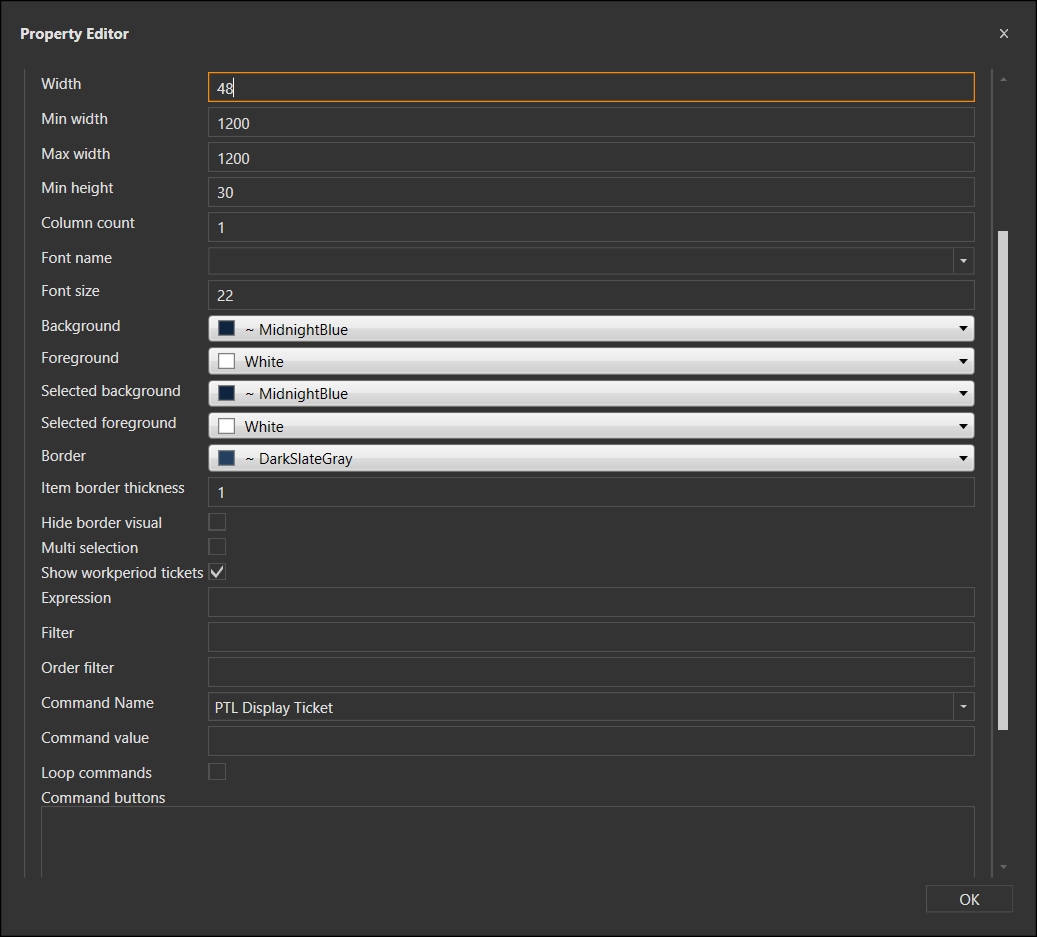Open the Command Name dropdown arrow
The width and height of the screenshot is (1037, 937).
click(x=963, y=707)
